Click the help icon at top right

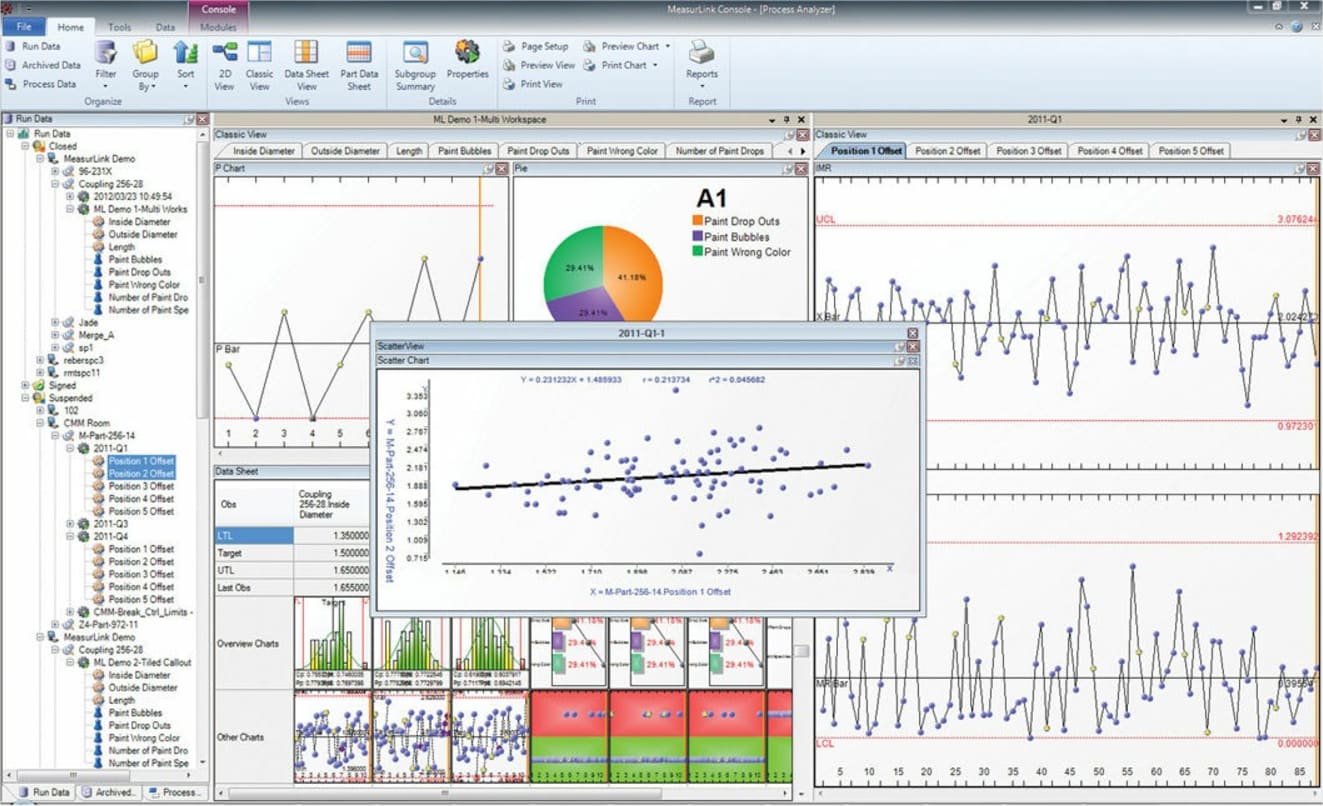(x=1296, y=26)
